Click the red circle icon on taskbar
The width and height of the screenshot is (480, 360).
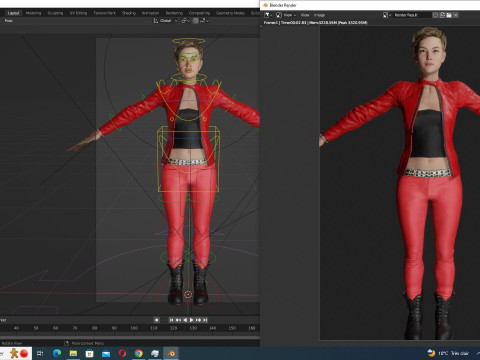click(x=24, y=353)
